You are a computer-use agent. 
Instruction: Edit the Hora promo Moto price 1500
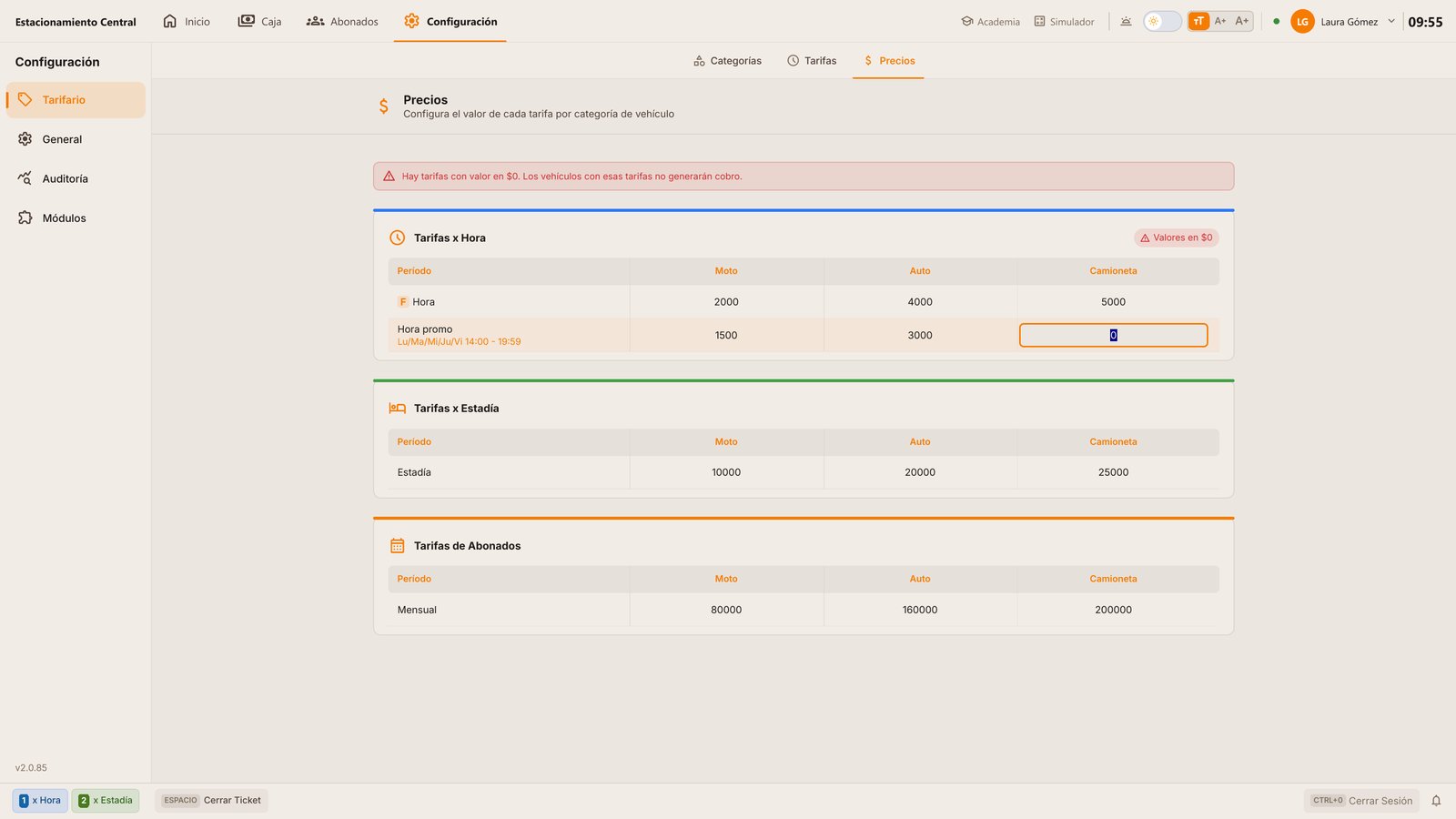pyautogui.click(x=726, y=335)
